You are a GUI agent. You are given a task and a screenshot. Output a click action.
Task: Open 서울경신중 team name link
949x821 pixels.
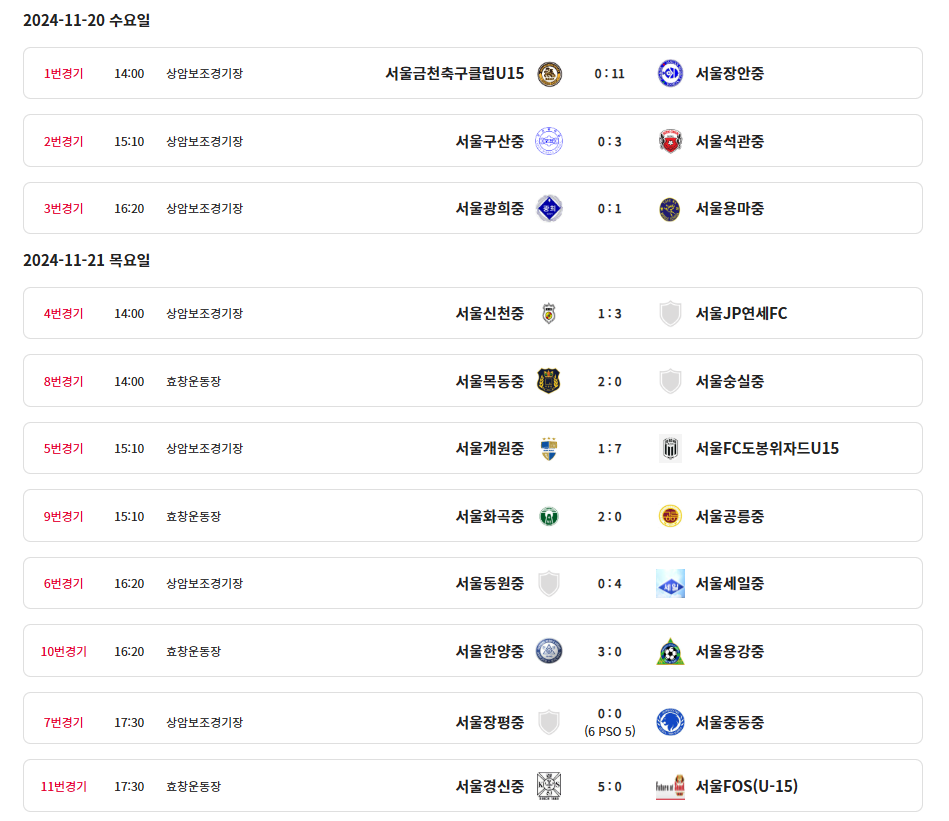point(489,787)
